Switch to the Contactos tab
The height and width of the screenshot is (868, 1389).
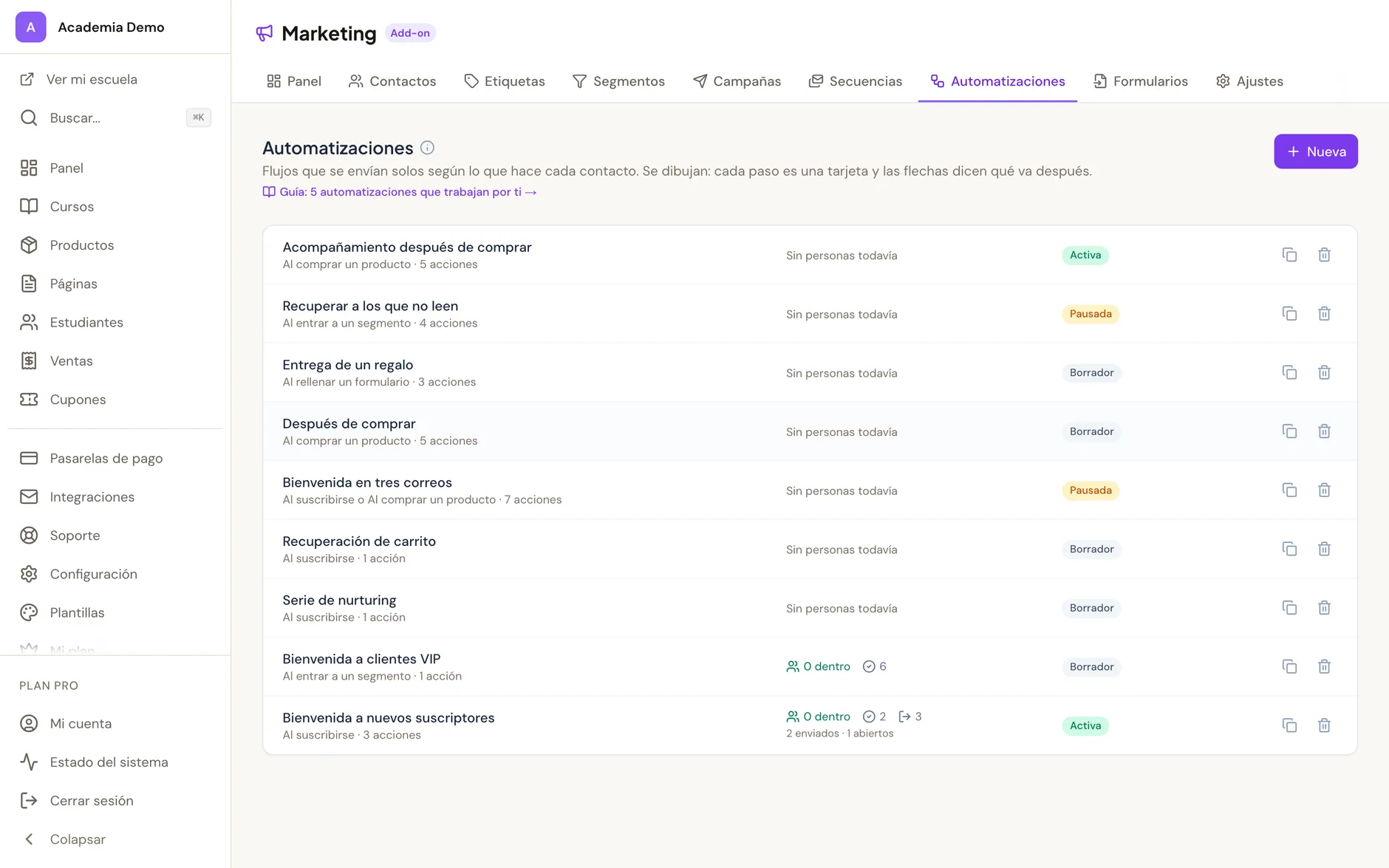[392, 81]
